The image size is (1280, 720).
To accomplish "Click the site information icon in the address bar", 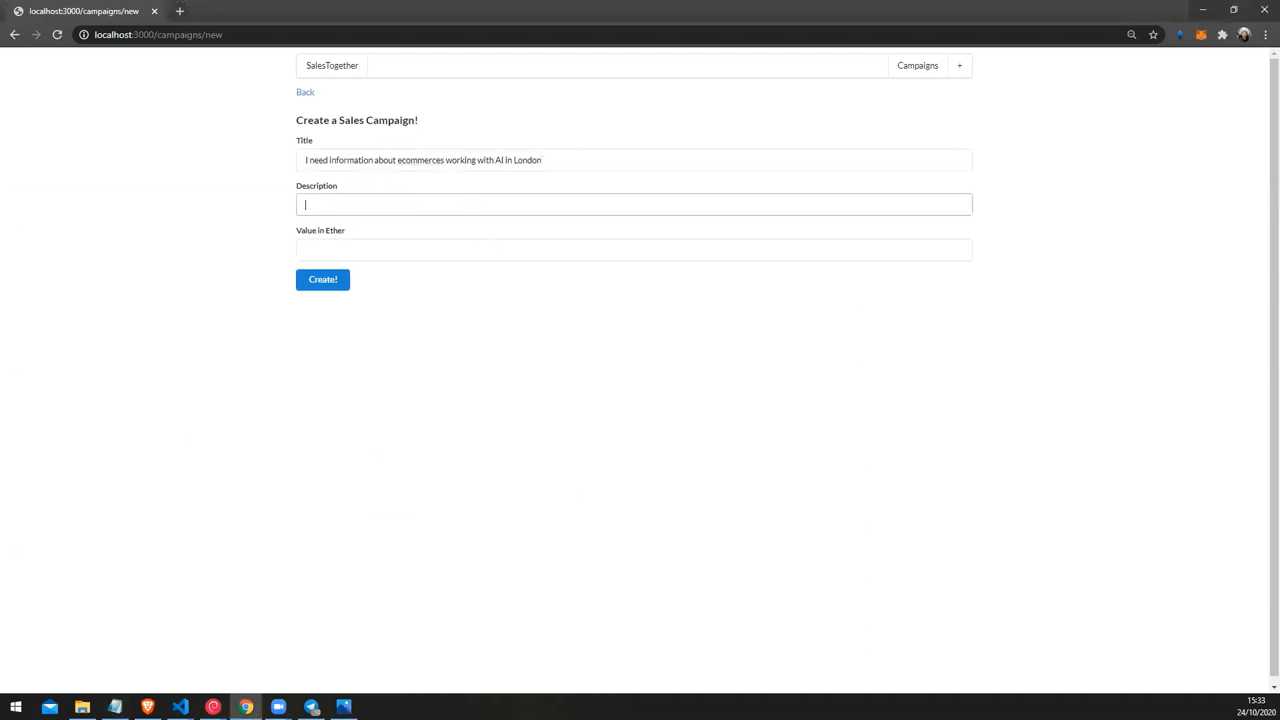I will click(x=84, y=34).
